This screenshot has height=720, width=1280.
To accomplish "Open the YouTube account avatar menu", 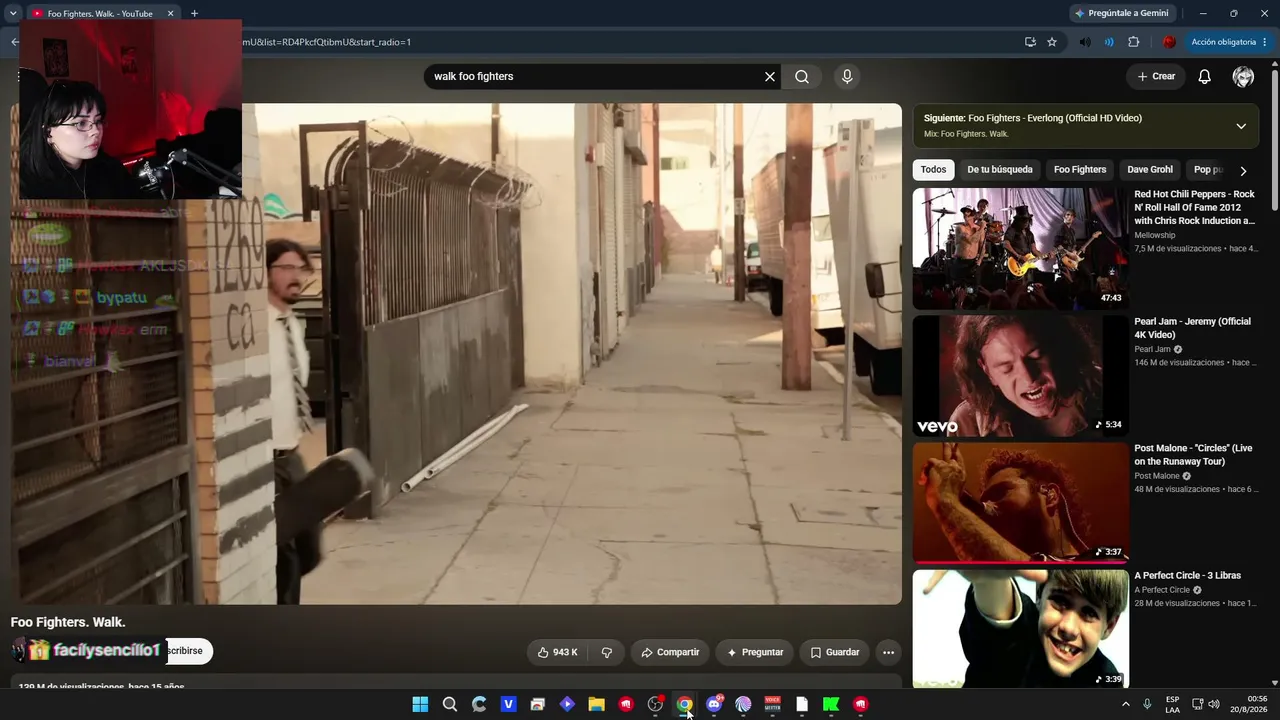I will click(1243, 77).
